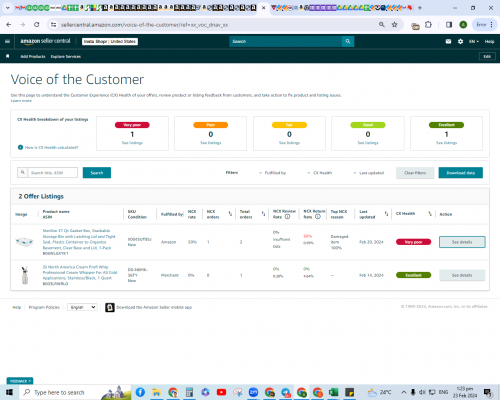Open the Learn more link under the description

click(x=21, y=101)
